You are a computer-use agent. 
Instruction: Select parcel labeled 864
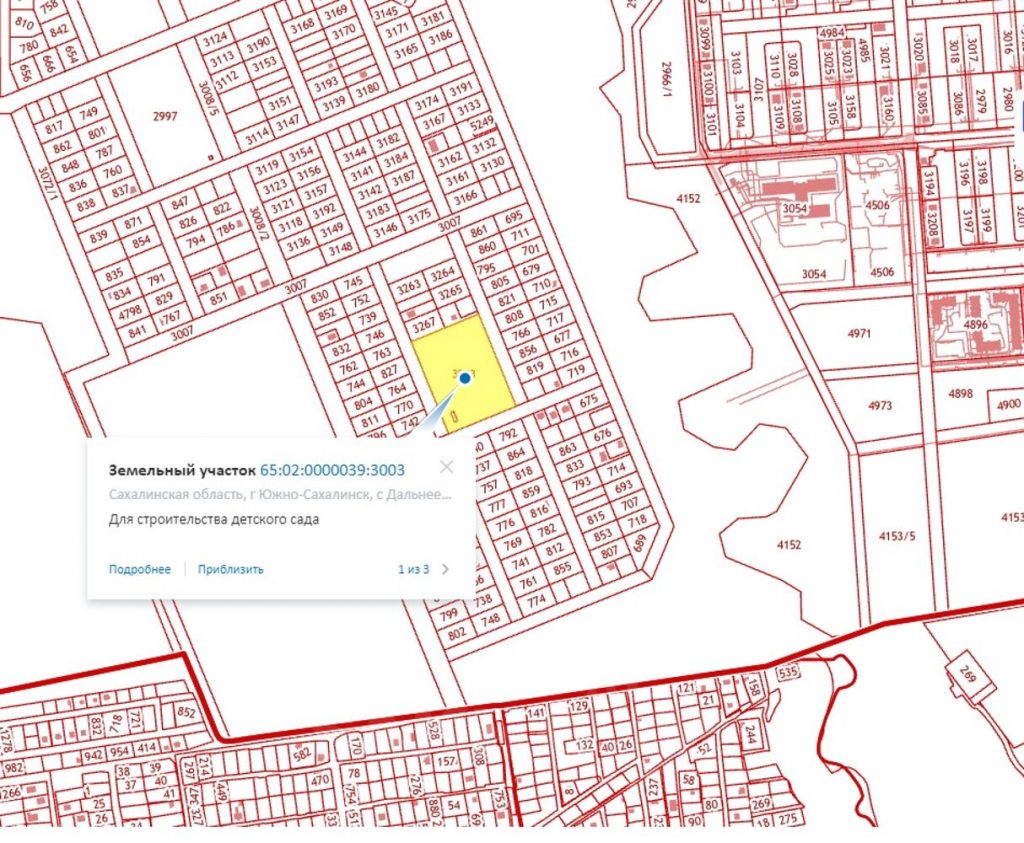click(515, 453)
